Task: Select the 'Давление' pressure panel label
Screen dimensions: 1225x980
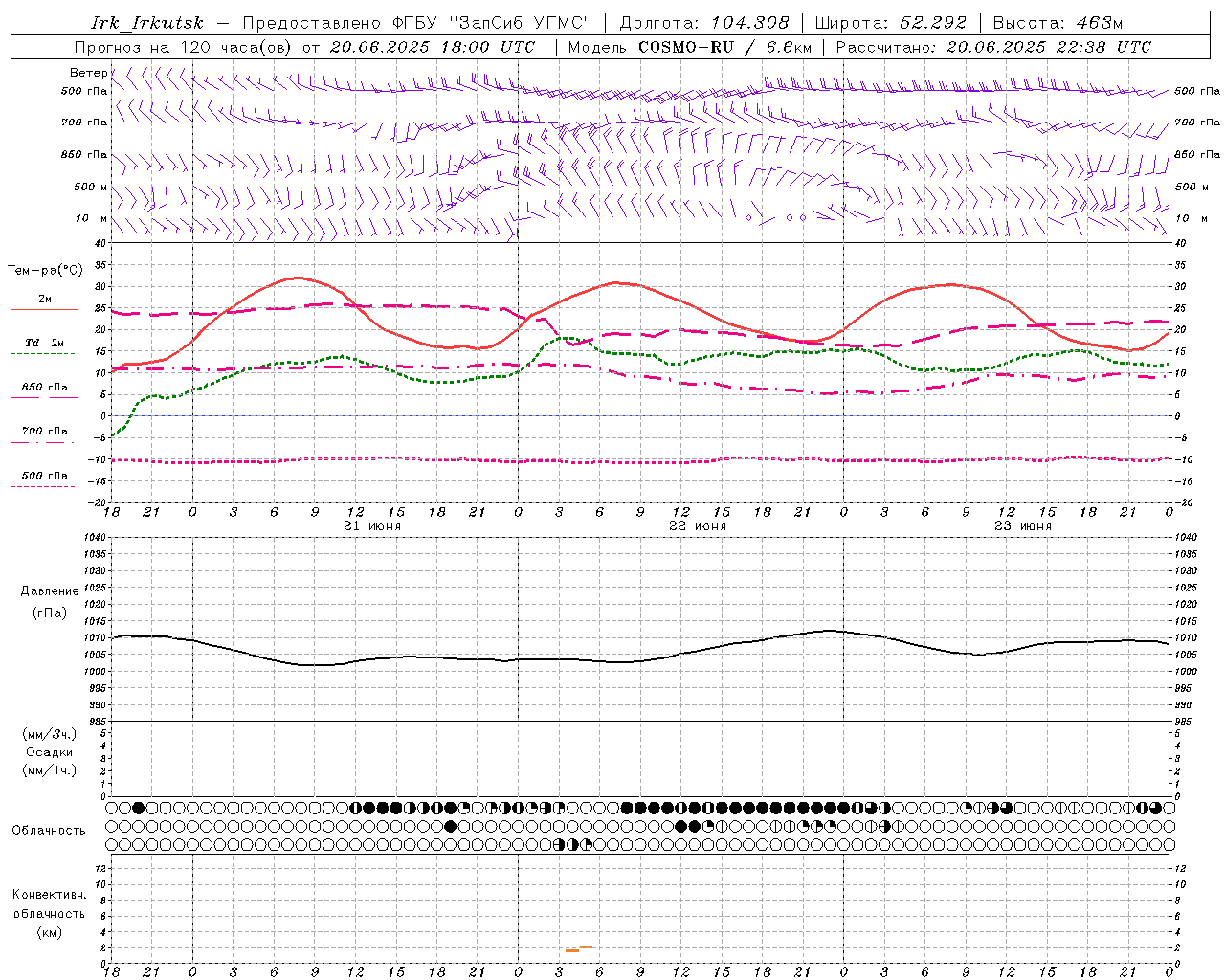Action: coord(50,591)
